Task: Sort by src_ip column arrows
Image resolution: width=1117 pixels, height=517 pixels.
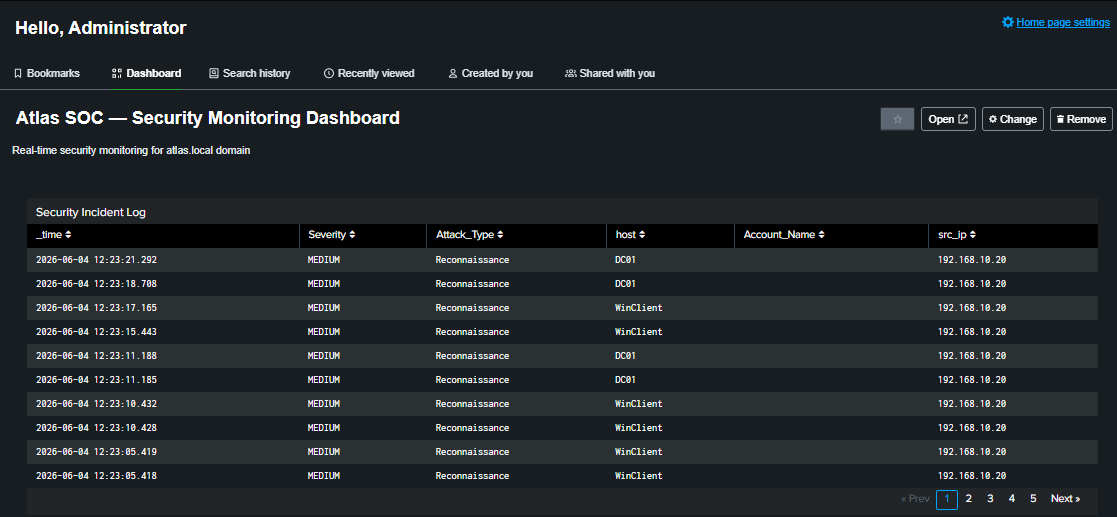Action: (972, 234)
